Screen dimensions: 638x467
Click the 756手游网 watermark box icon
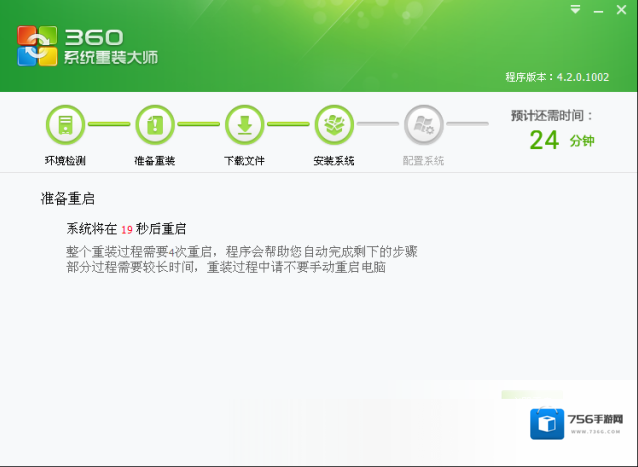[550, 426]
